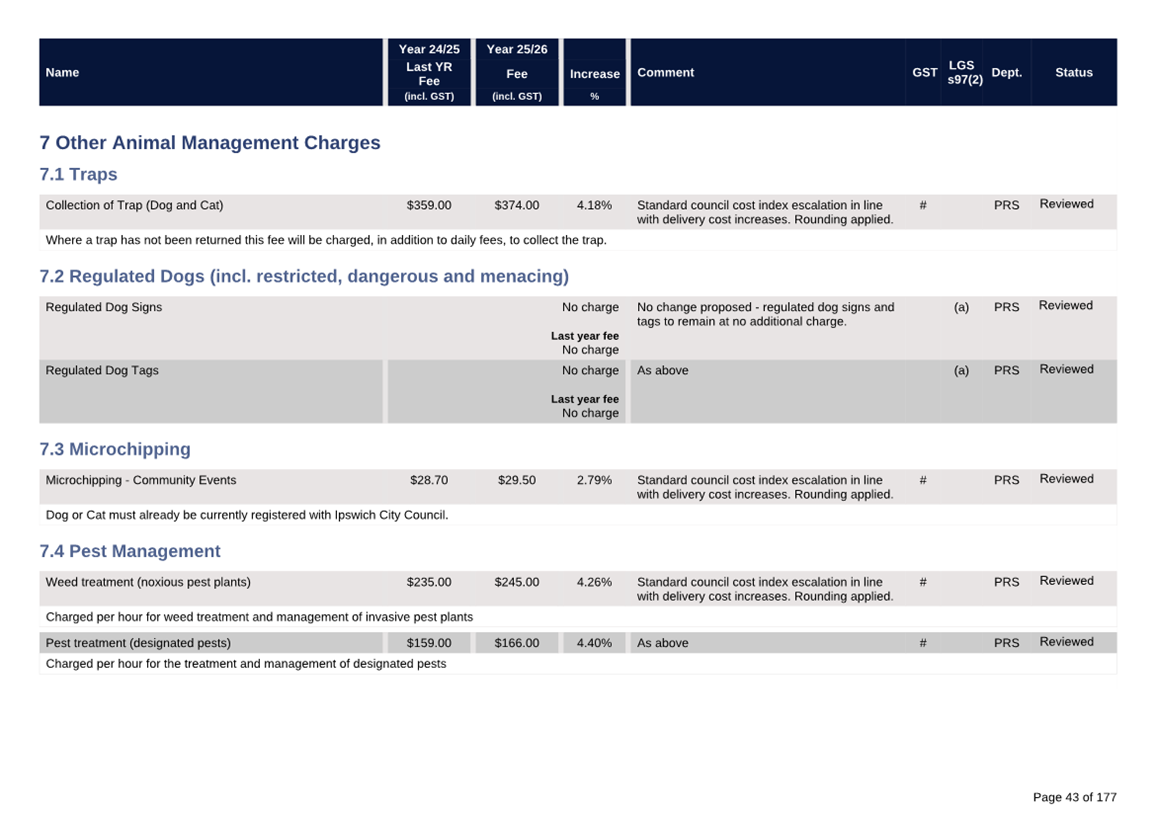1155x816 pixels.
Task: Select the $374.00 trap collection fee
Action: point(516,206)
